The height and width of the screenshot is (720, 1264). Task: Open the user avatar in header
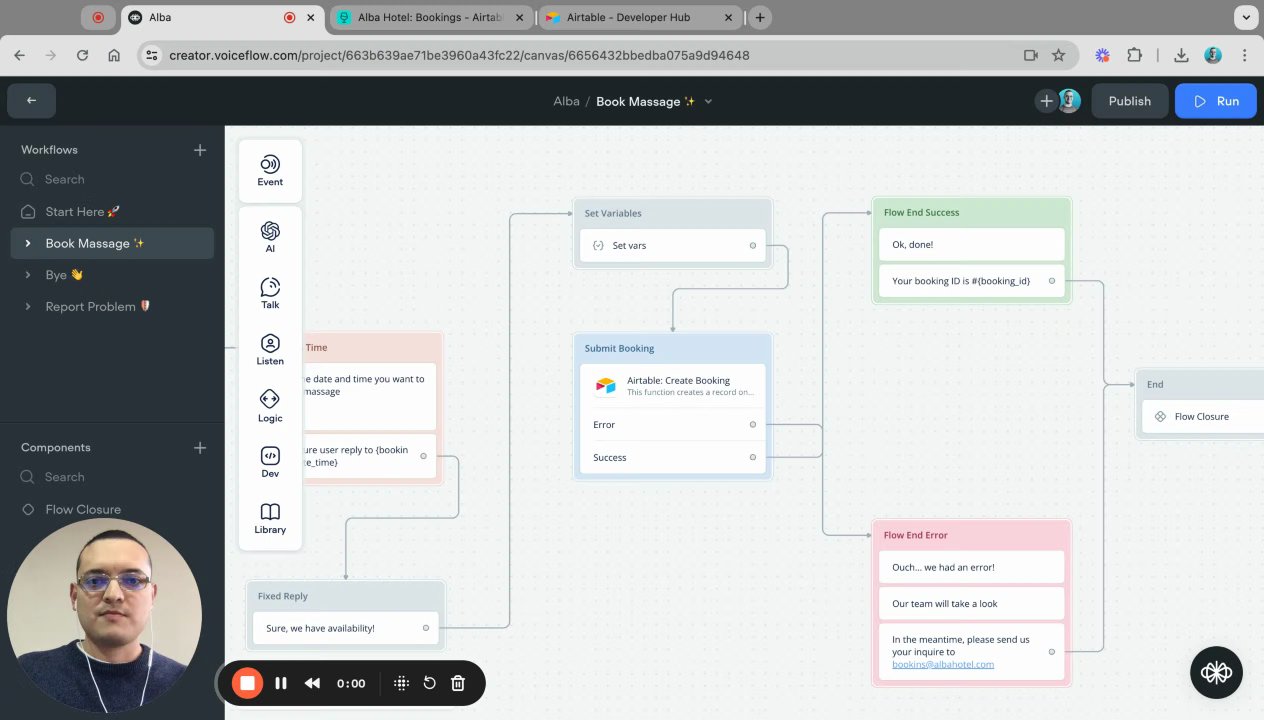[1069, 101]
